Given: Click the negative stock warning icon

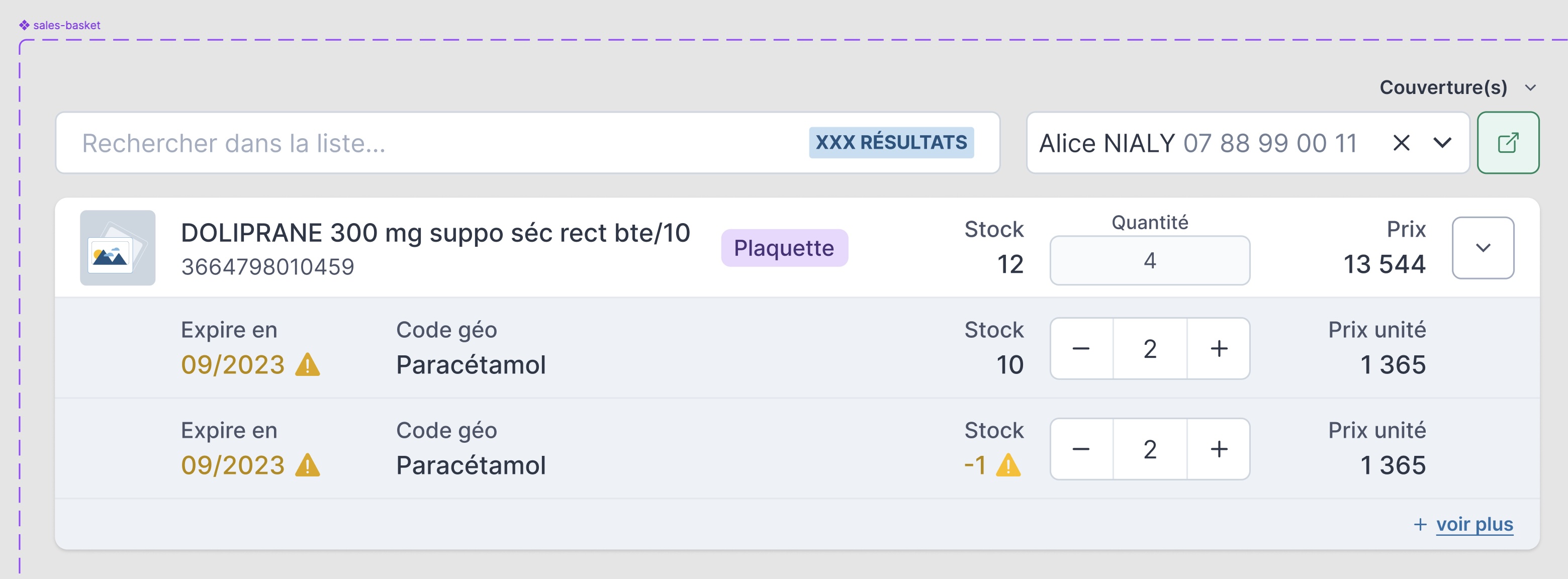Looking at the screenshot, I should [1008, 466].
